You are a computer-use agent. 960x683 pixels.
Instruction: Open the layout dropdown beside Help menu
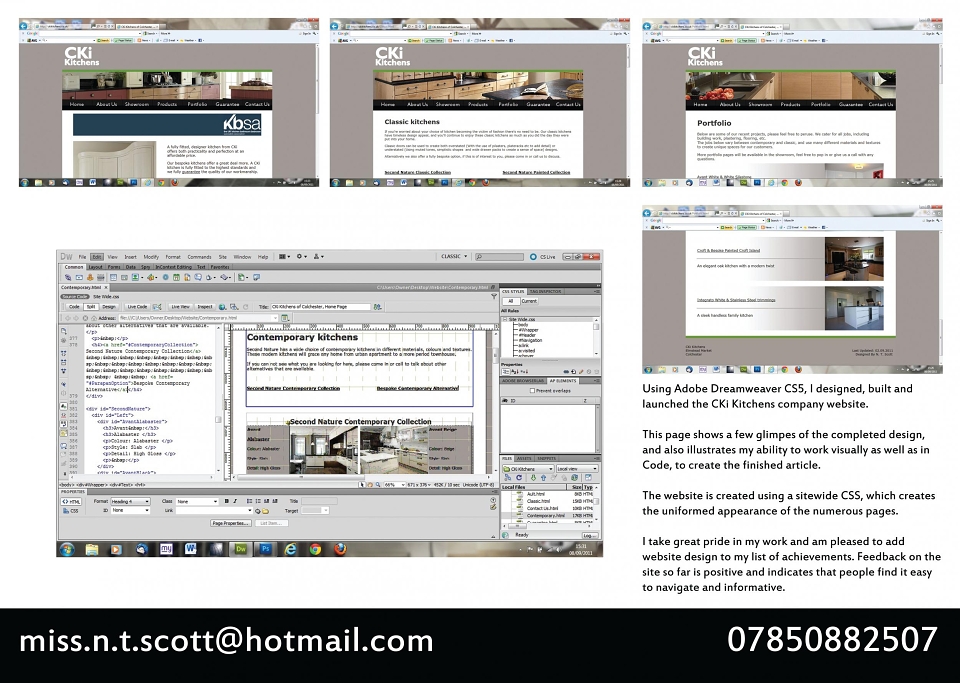[x=284, y=257]
